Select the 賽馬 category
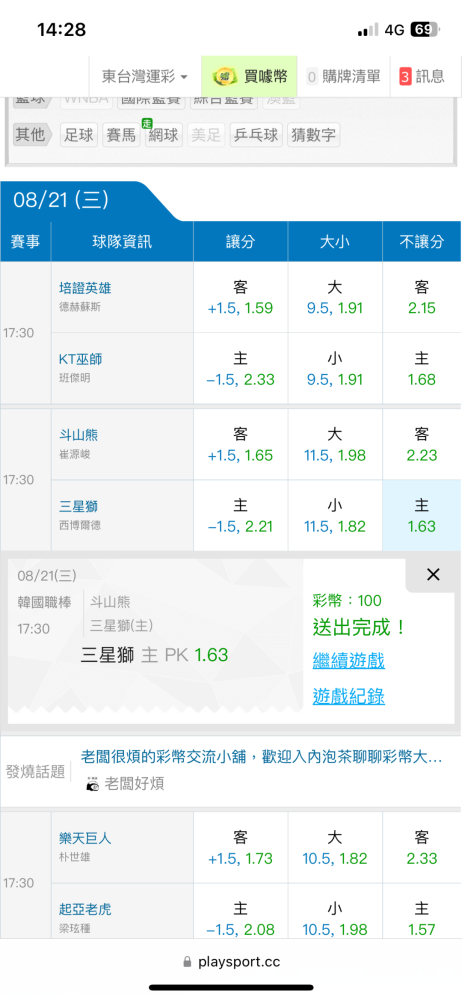Screen dimensions: 462x1000 122,135
